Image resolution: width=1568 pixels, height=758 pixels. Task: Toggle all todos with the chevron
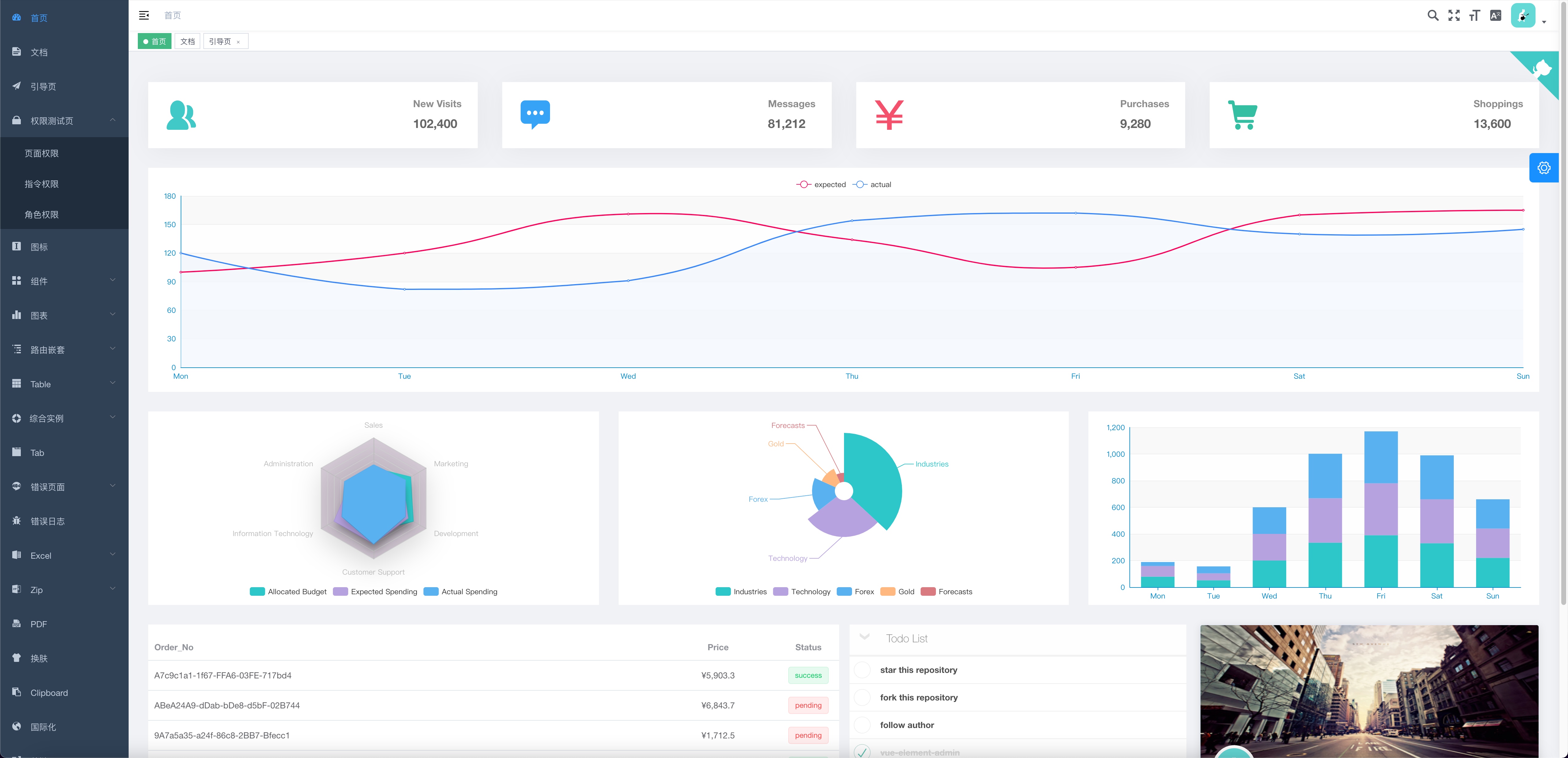click(x=864, y=637)
